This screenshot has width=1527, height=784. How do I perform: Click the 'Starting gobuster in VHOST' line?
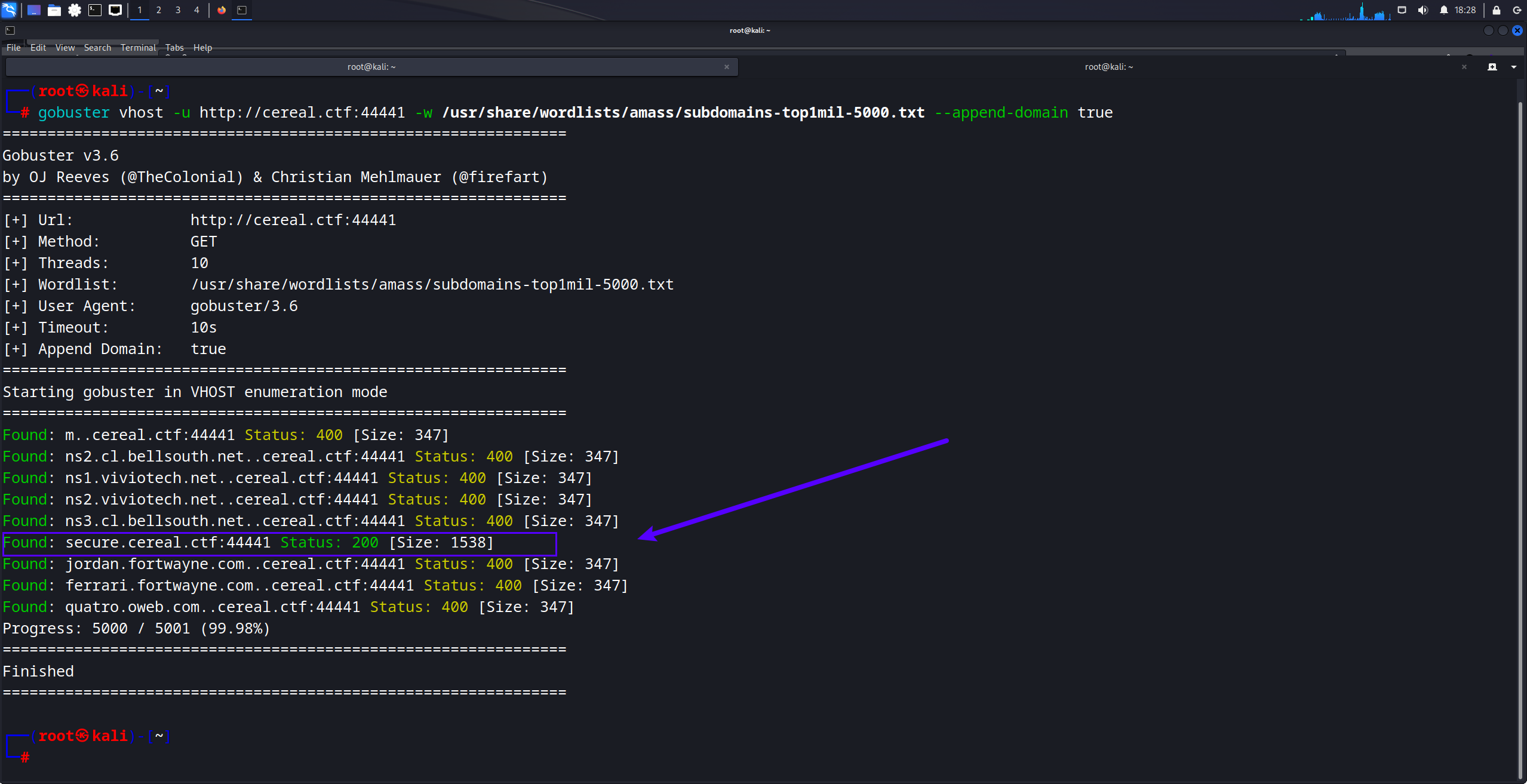tap(195, 392)
